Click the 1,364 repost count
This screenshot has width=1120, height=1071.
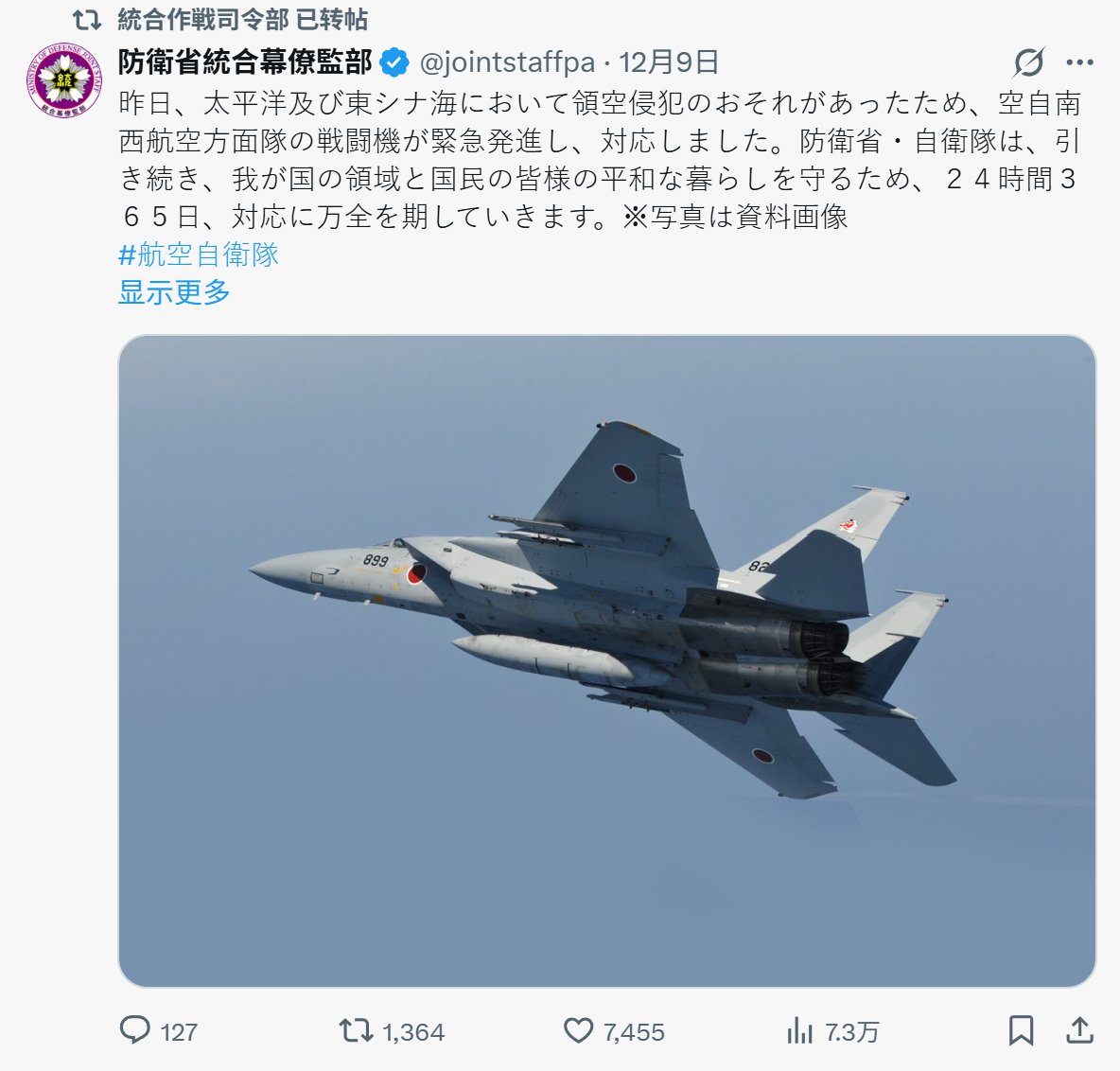click(x=413, y=1032)
